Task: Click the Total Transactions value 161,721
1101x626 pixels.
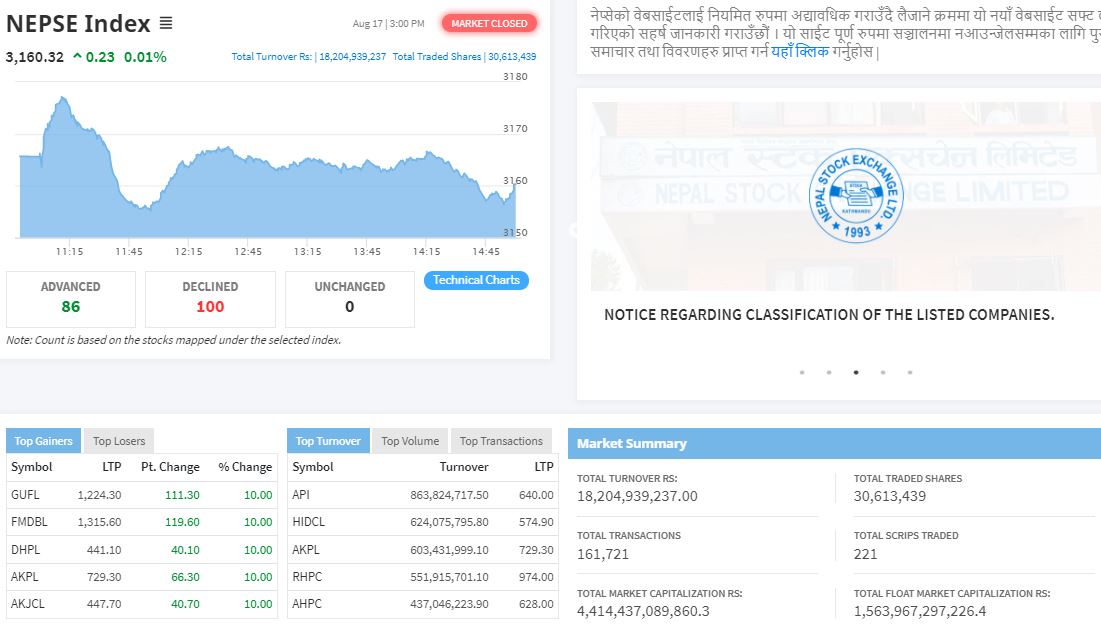Action: tap(603, 554)
